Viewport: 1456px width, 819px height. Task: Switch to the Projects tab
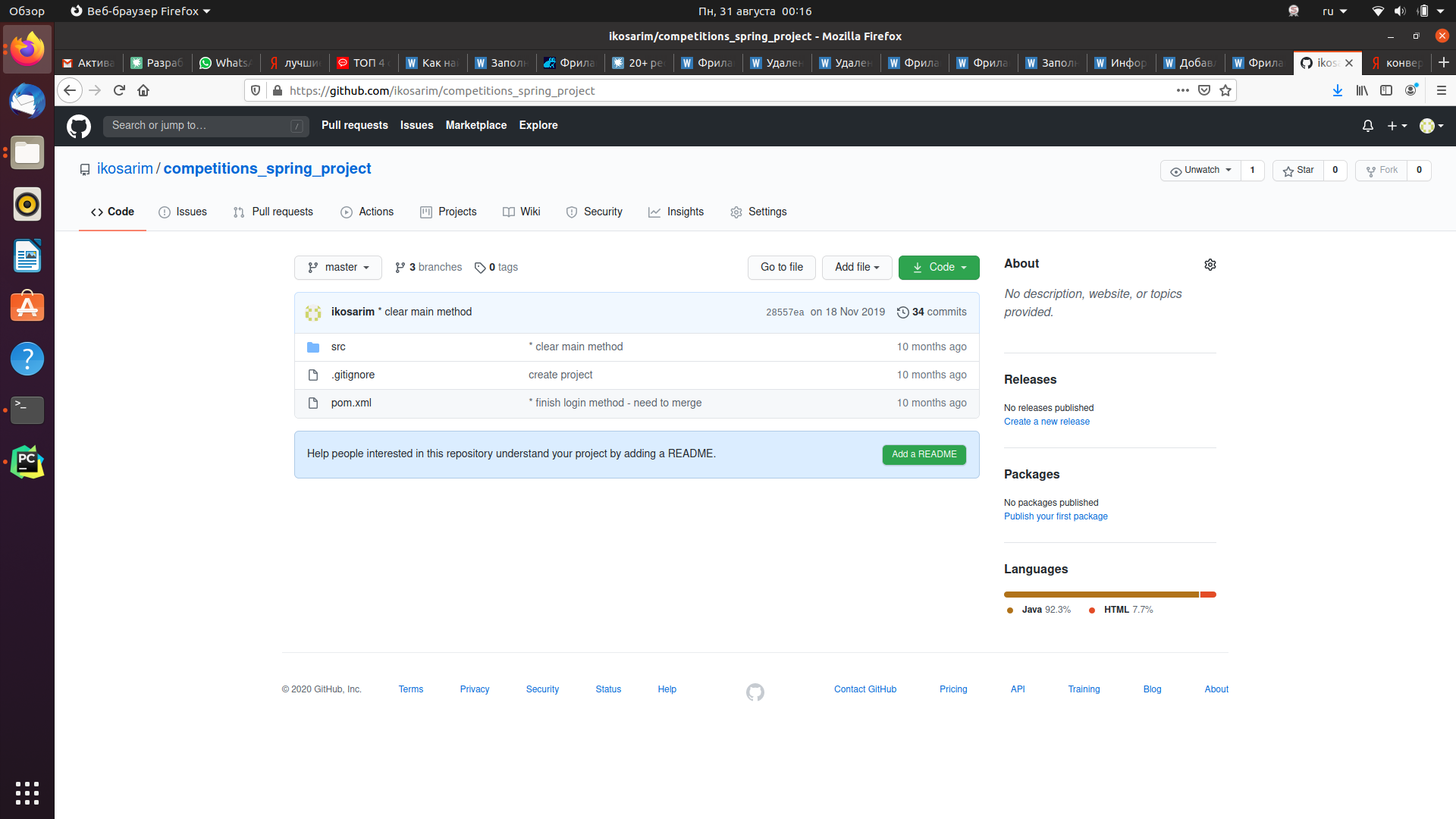(x=448, y=212)
